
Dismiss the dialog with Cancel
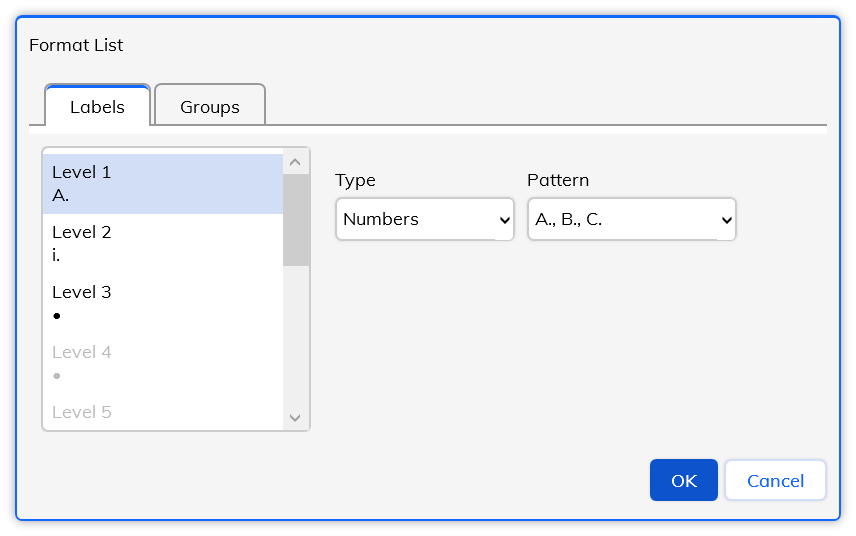(x=775, y=480)
